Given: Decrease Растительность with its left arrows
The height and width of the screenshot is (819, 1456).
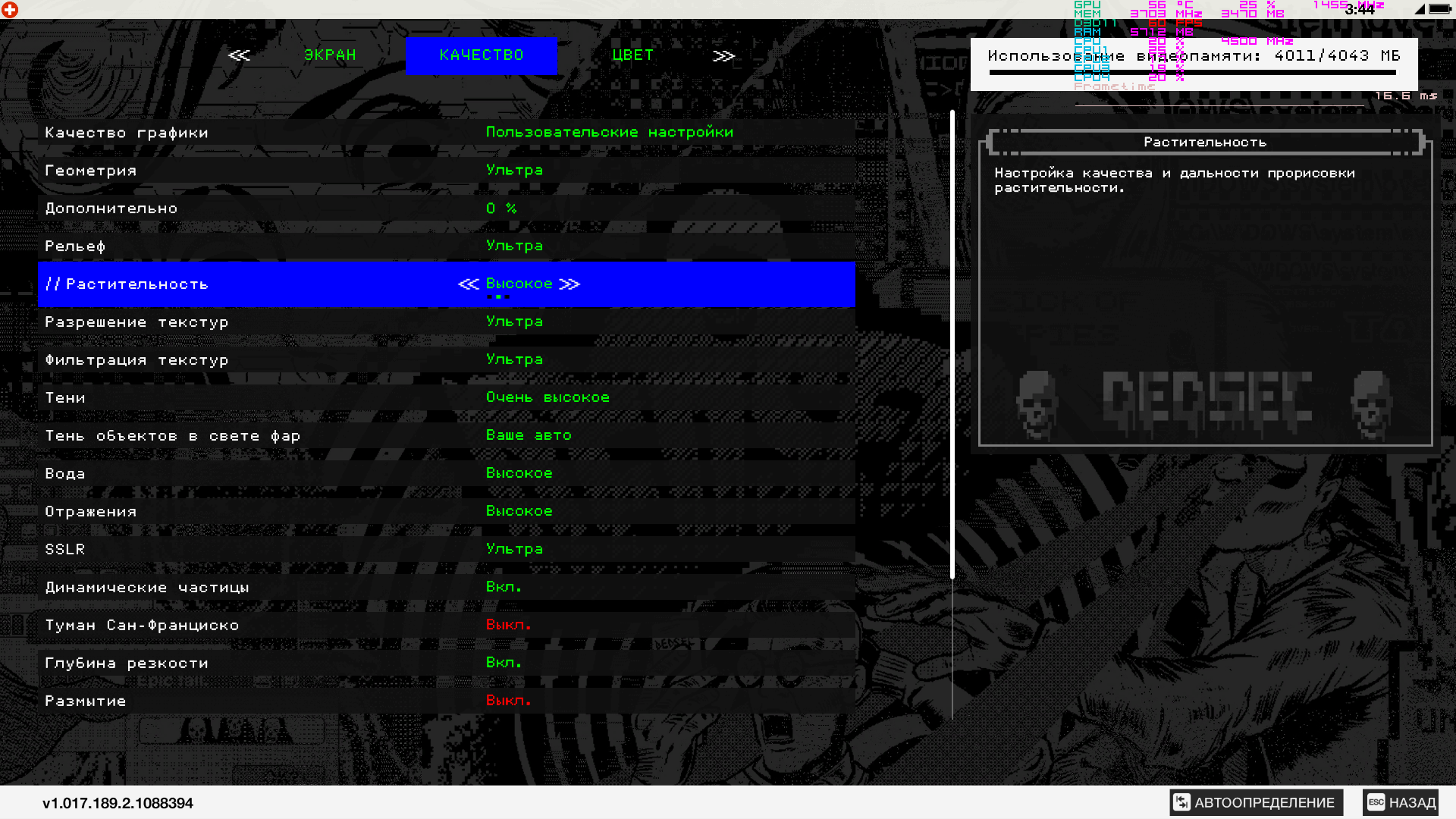Looking at the screenshot, I should [469, 284].
